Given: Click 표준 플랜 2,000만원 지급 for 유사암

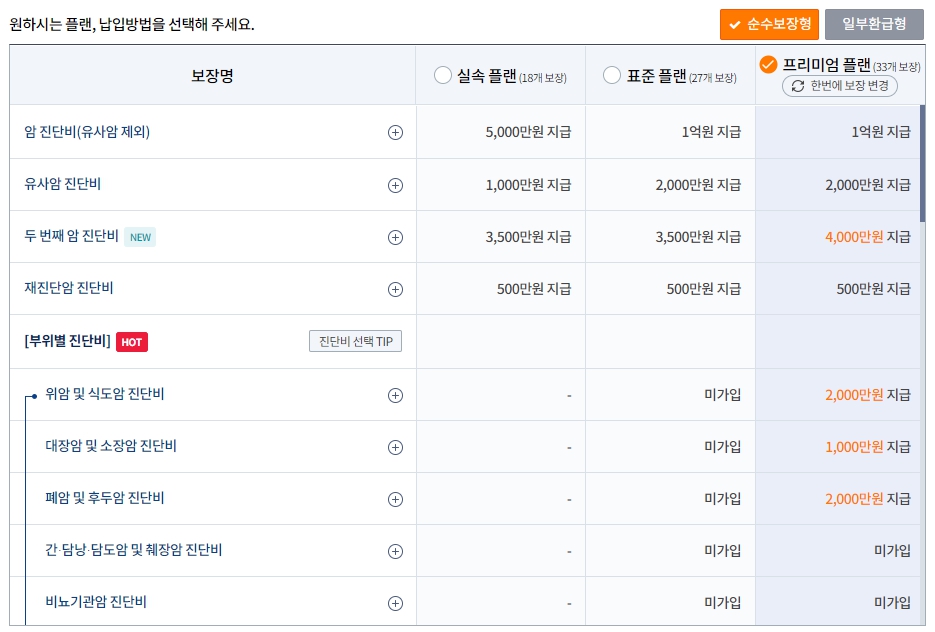Looking at the screenshot, I should [x=698, y=185].
